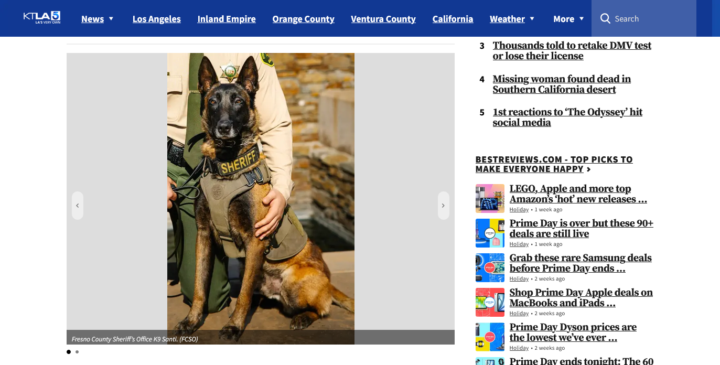720x365 pixels.
Task: Open "1st reactions to 'The Odyssey'" headline
Action: (567, 118)
